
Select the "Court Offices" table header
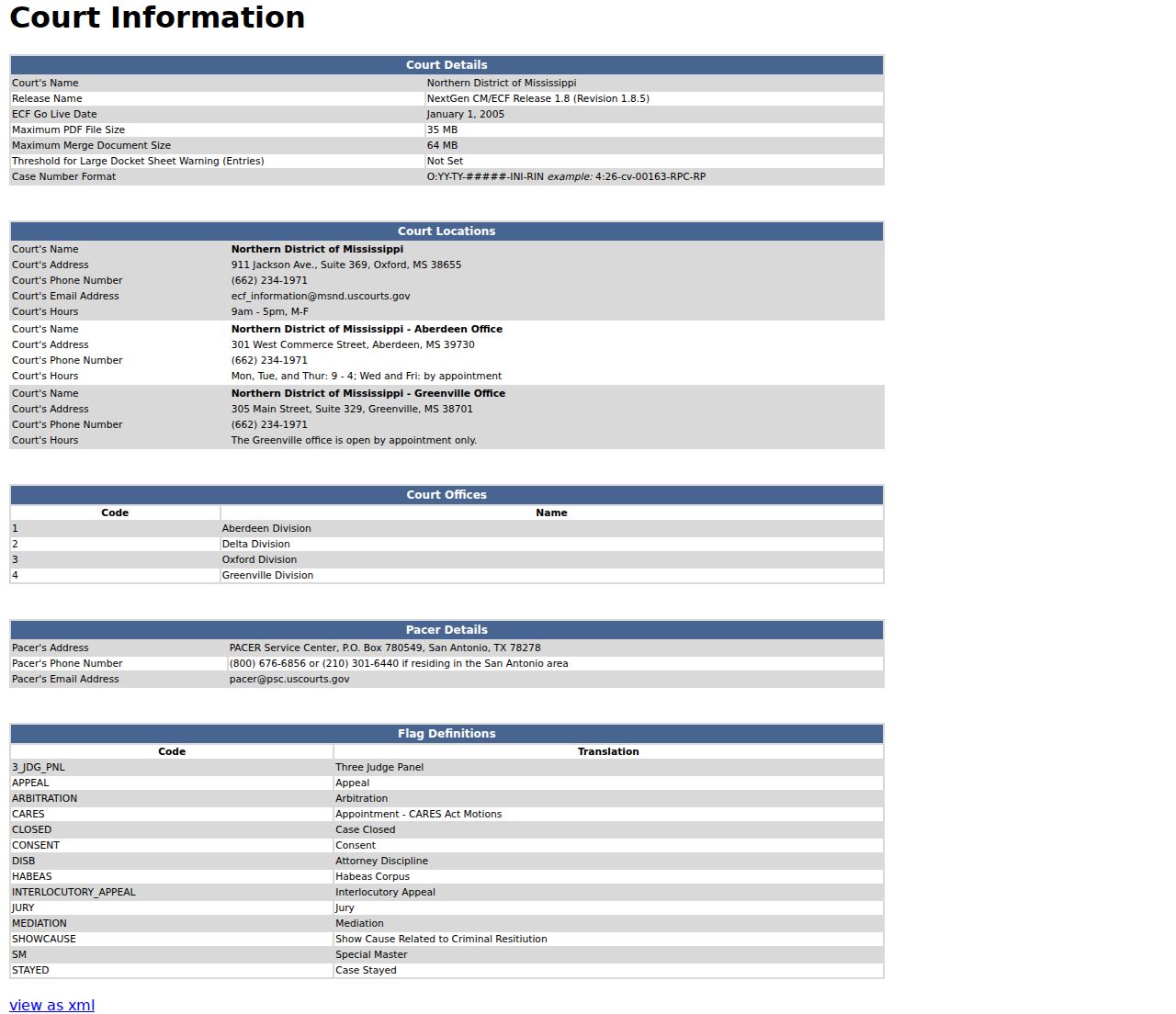pos(447,495)
